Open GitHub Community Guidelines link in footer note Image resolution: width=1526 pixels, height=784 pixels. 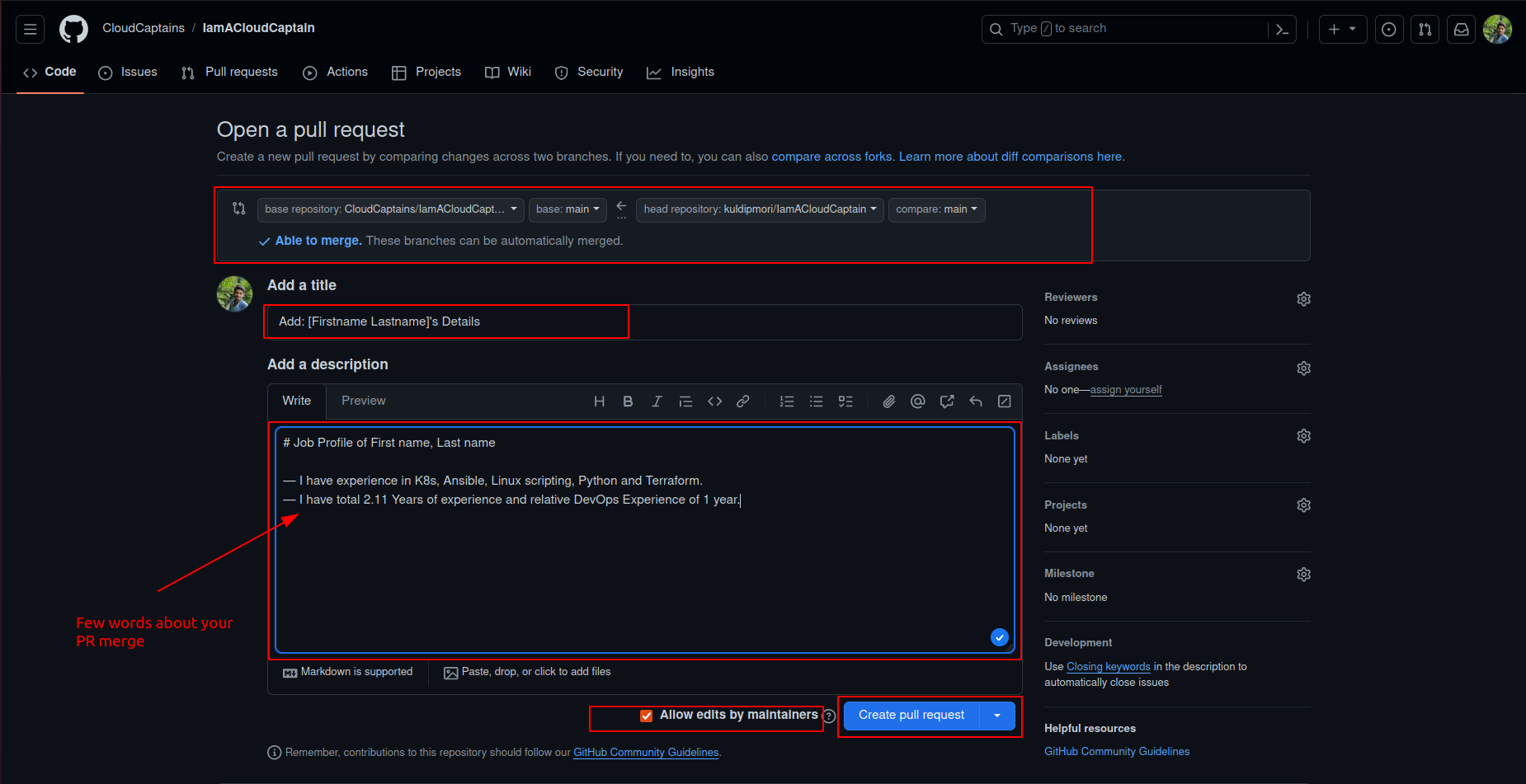646,753
